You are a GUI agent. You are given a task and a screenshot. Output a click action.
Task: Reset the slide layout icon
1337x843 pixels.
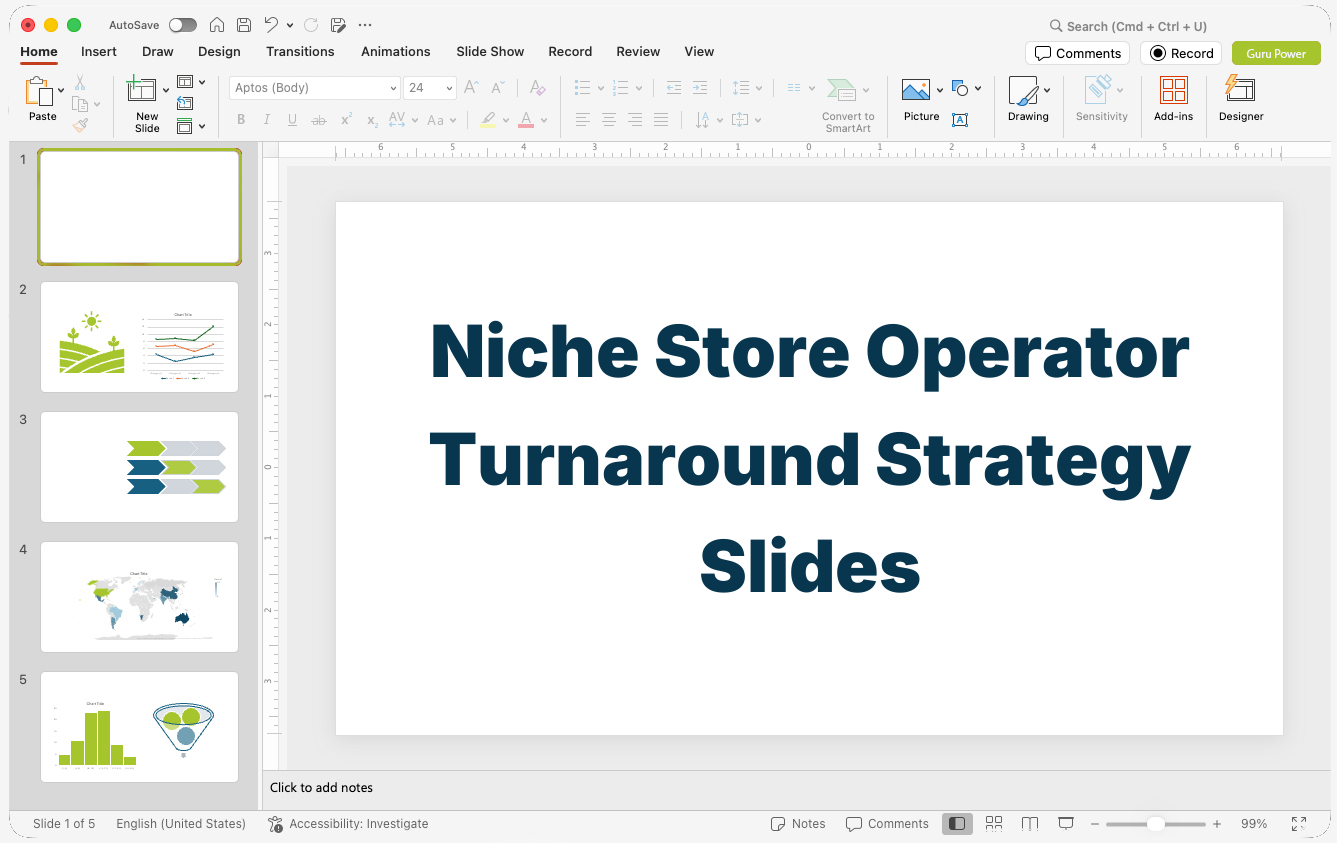(185, 103)
